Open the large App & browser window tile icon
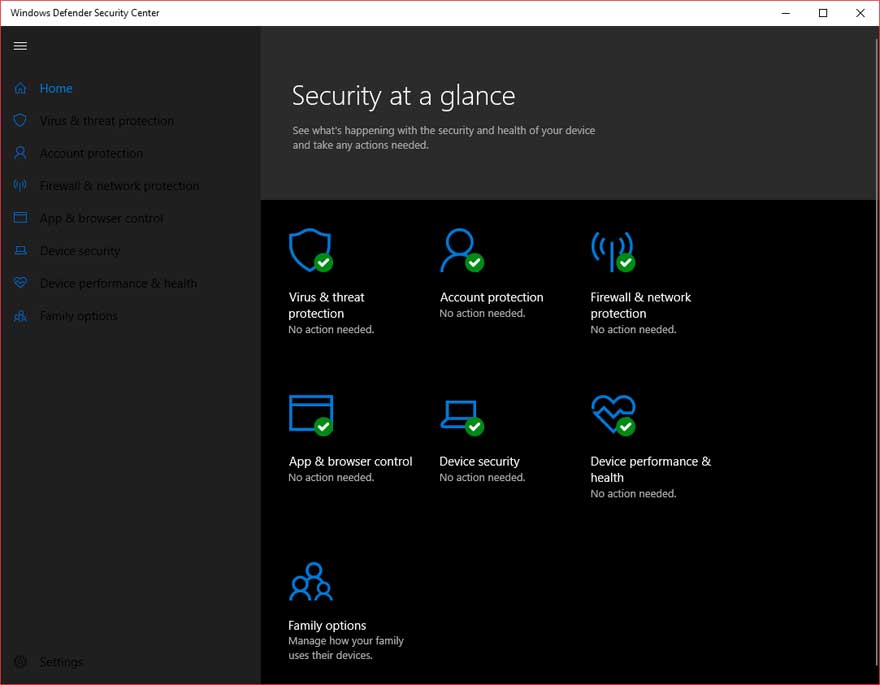The image size is (880, 685). tap(311, 415)
